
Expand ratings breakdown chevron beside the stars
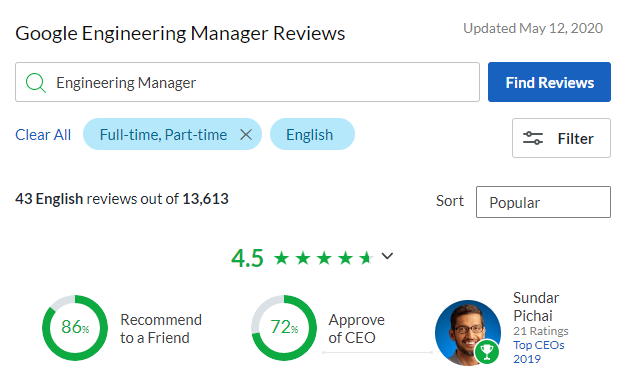pyautogui.click(x=387, y=256)
